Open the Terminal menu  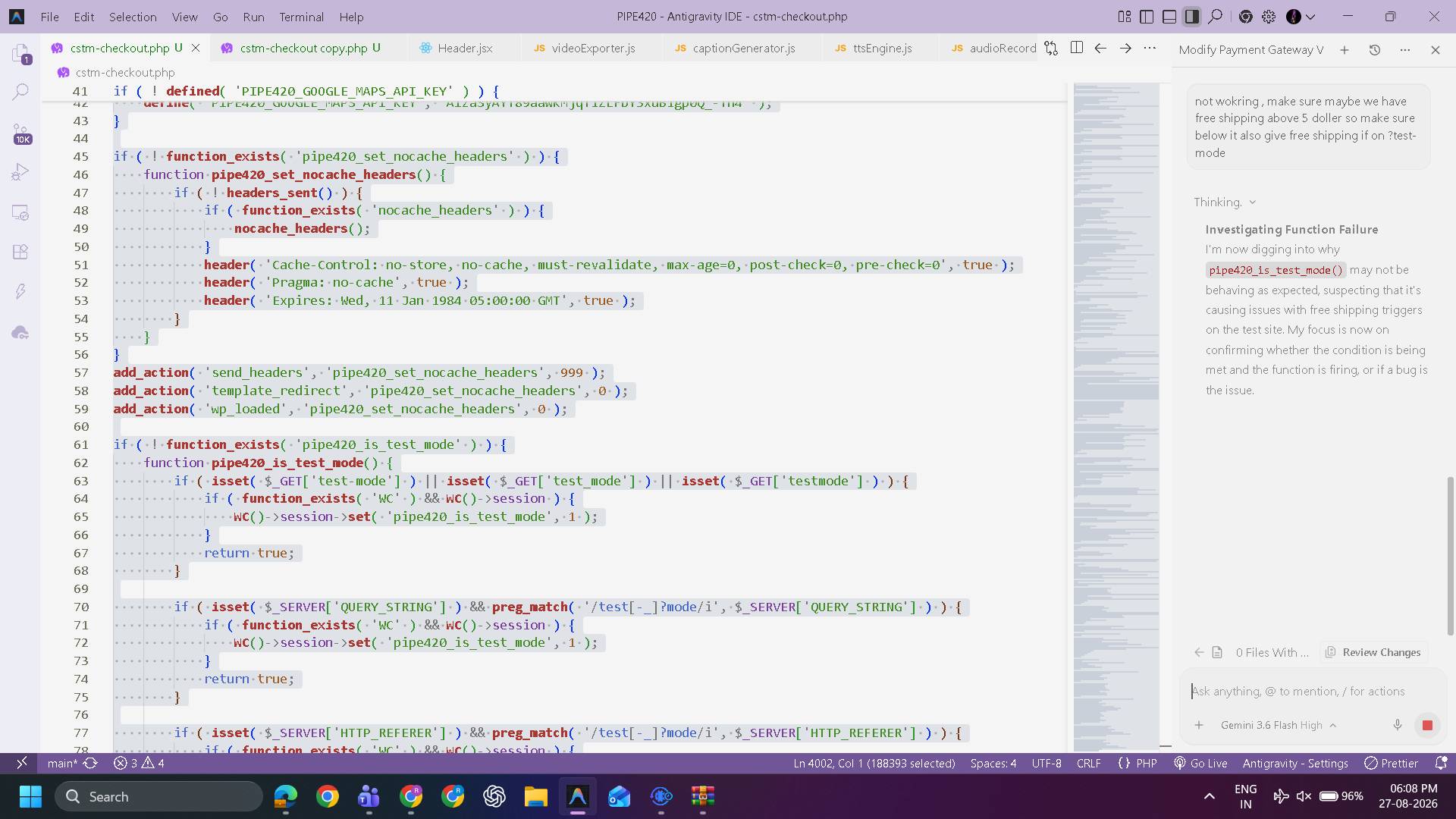(x=301, y=16)
